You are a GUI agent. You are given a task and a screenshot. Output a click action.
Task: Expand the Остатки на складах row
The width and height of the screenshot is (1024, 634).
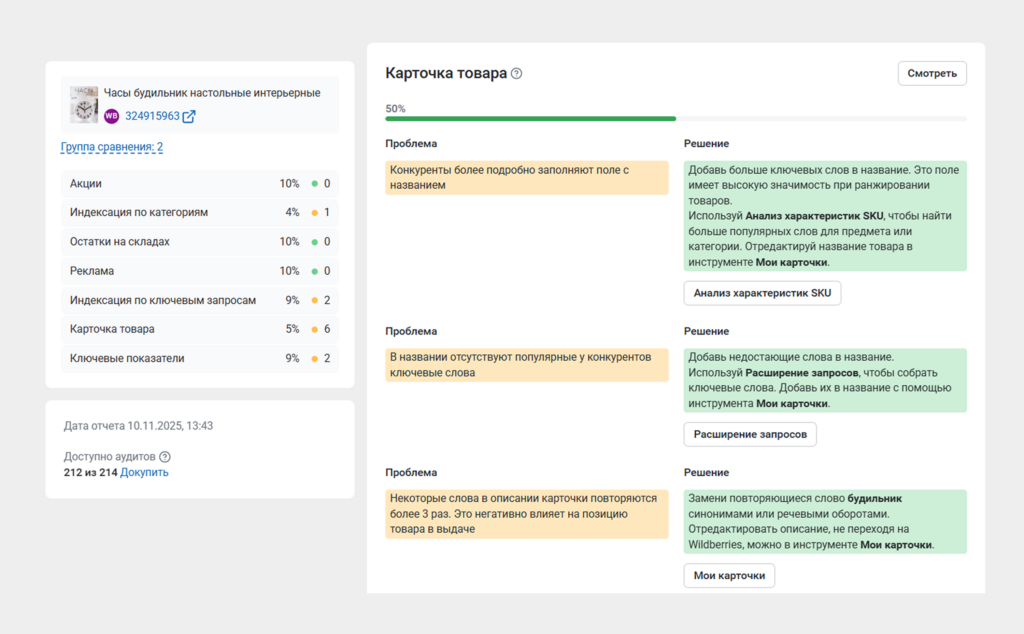coord(190,241)
